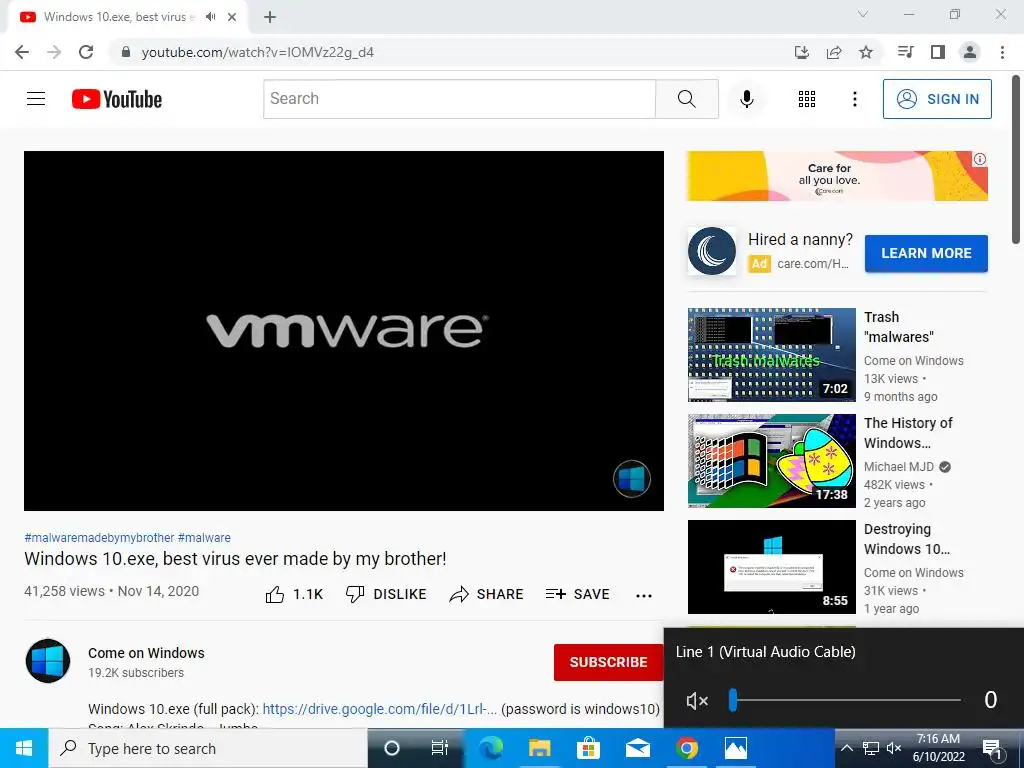Open the Trash "malwares" video thumbnail

(x=771, y=355)
